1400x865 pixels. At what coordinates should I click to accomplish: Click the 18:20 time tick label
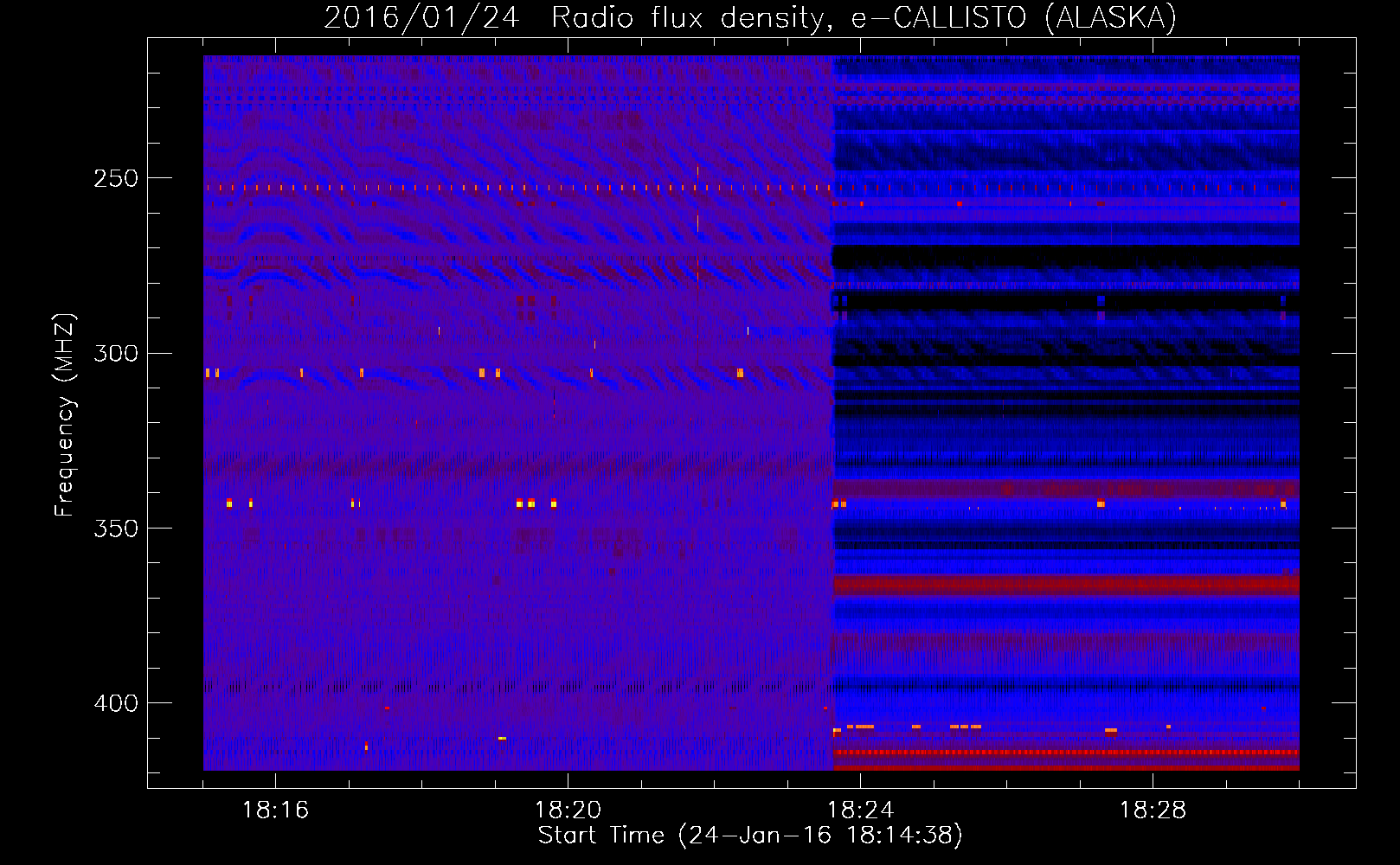point(568,811)
